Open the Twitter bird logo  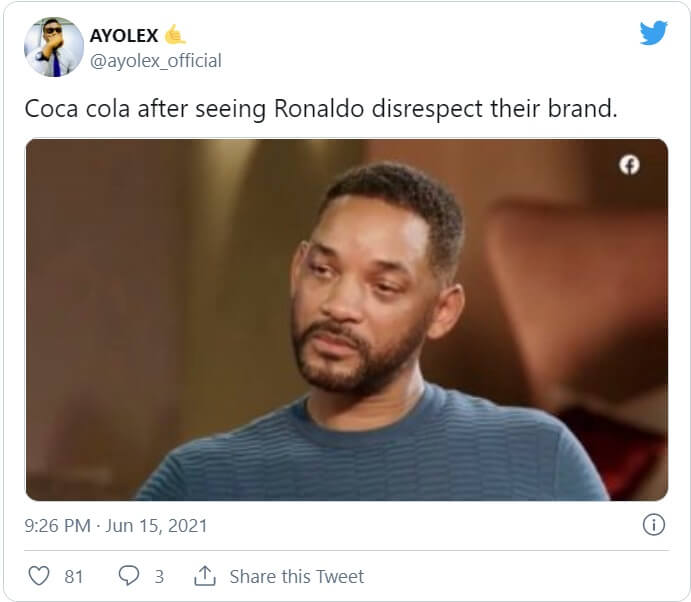pos(653,34)
